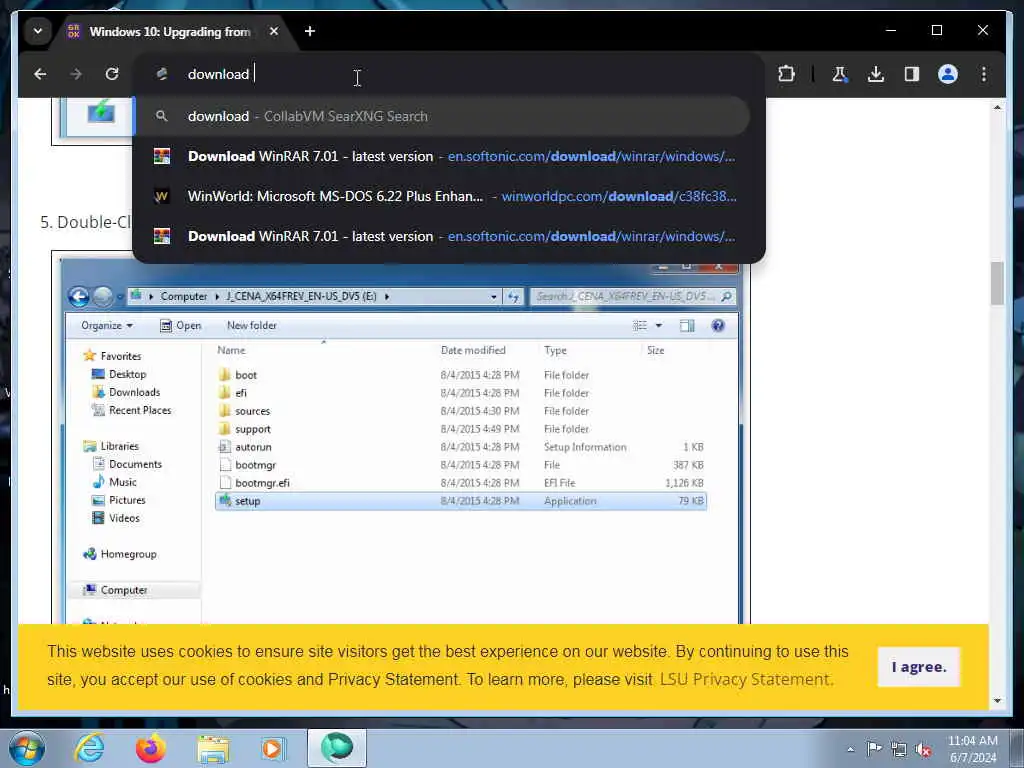
Task: Launch Internet Explorer from the taskbar
Action: [x=89, y=748]
